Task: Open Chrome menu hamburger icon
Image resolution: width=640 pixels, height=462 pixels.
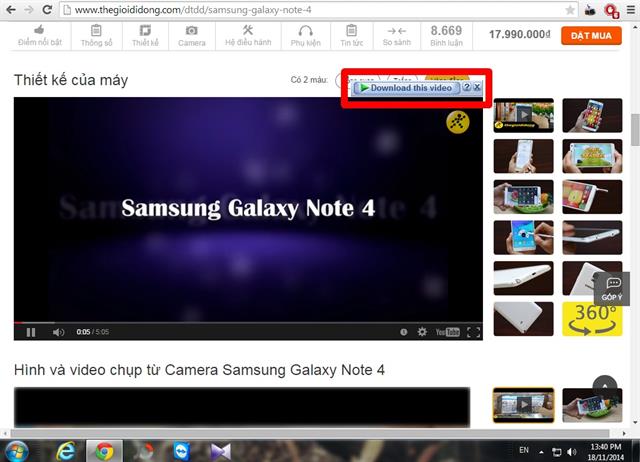Action: click(x=631, y=10)
